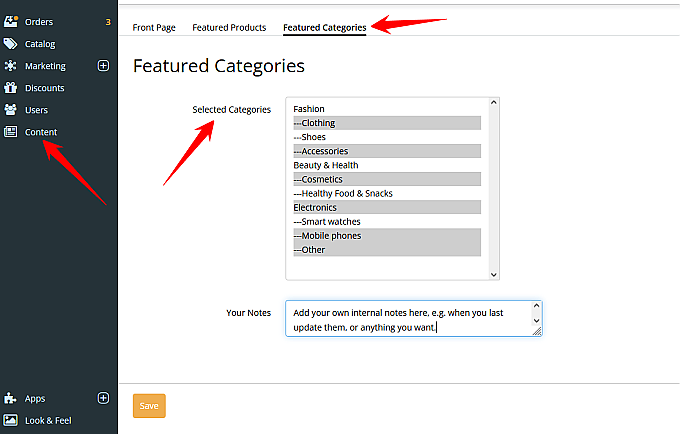Click notes textarea scroll up arrow
Viewport: 680px width, 434px height.
[536, 306]
